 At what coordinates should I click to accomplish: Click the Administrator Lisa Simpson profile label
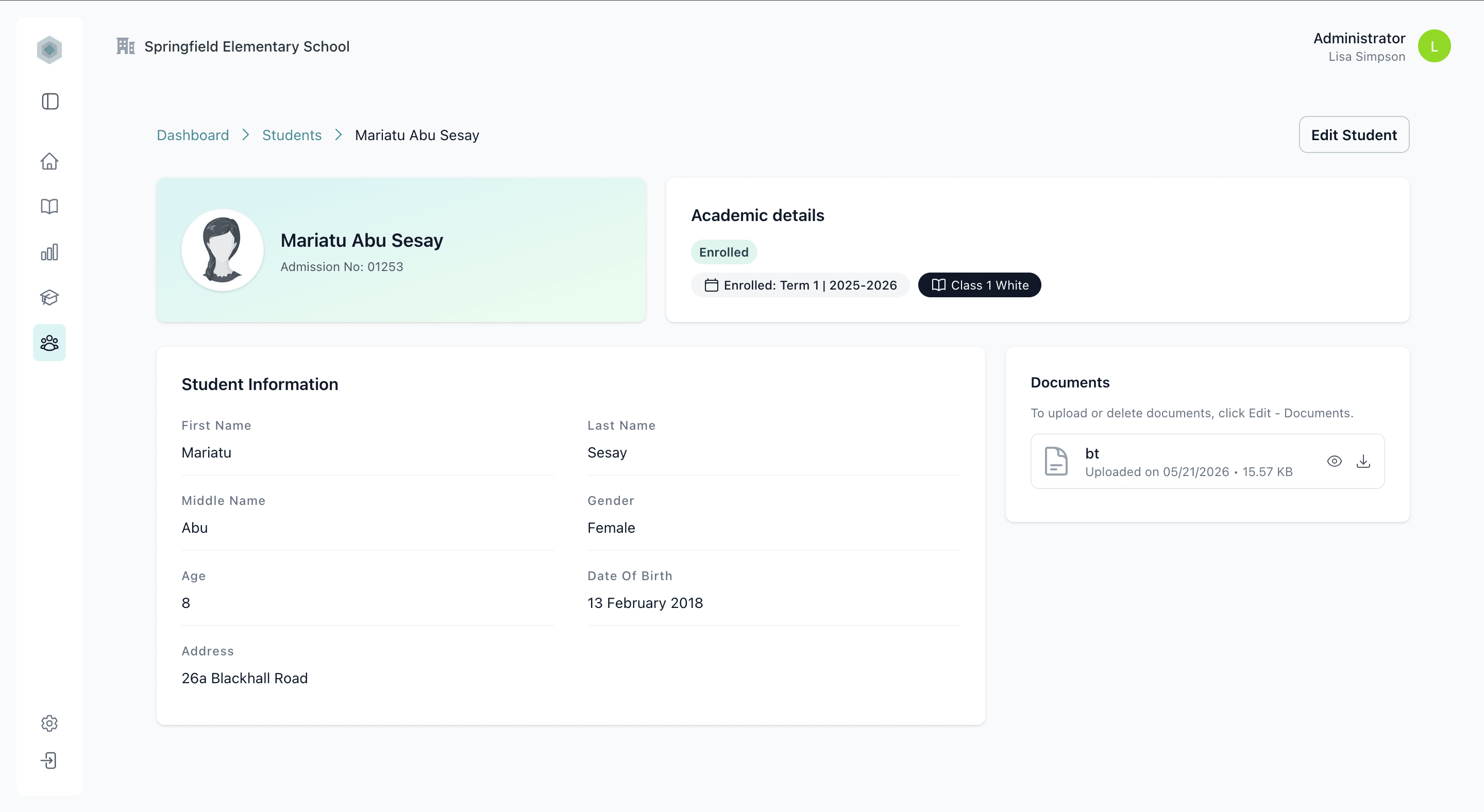click(x=1360, y=47)
